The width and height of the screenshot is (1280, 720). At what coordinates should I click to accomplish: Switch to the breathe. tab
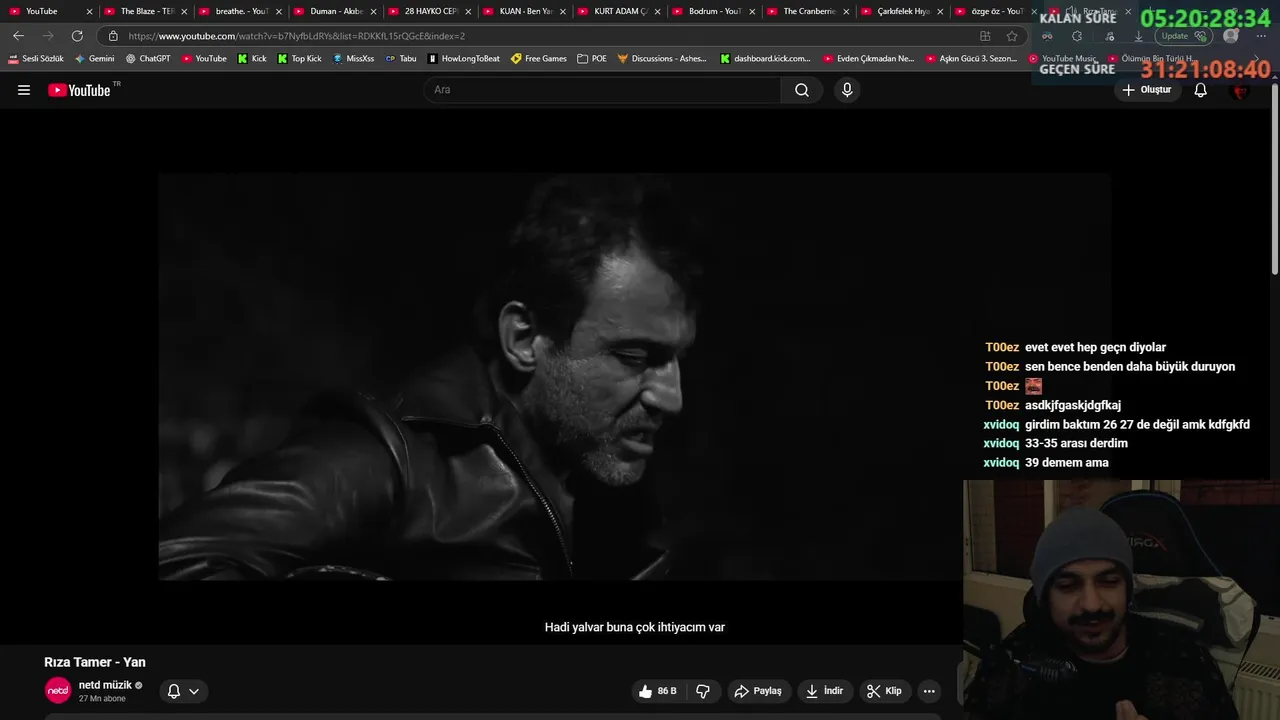[242, 11]
